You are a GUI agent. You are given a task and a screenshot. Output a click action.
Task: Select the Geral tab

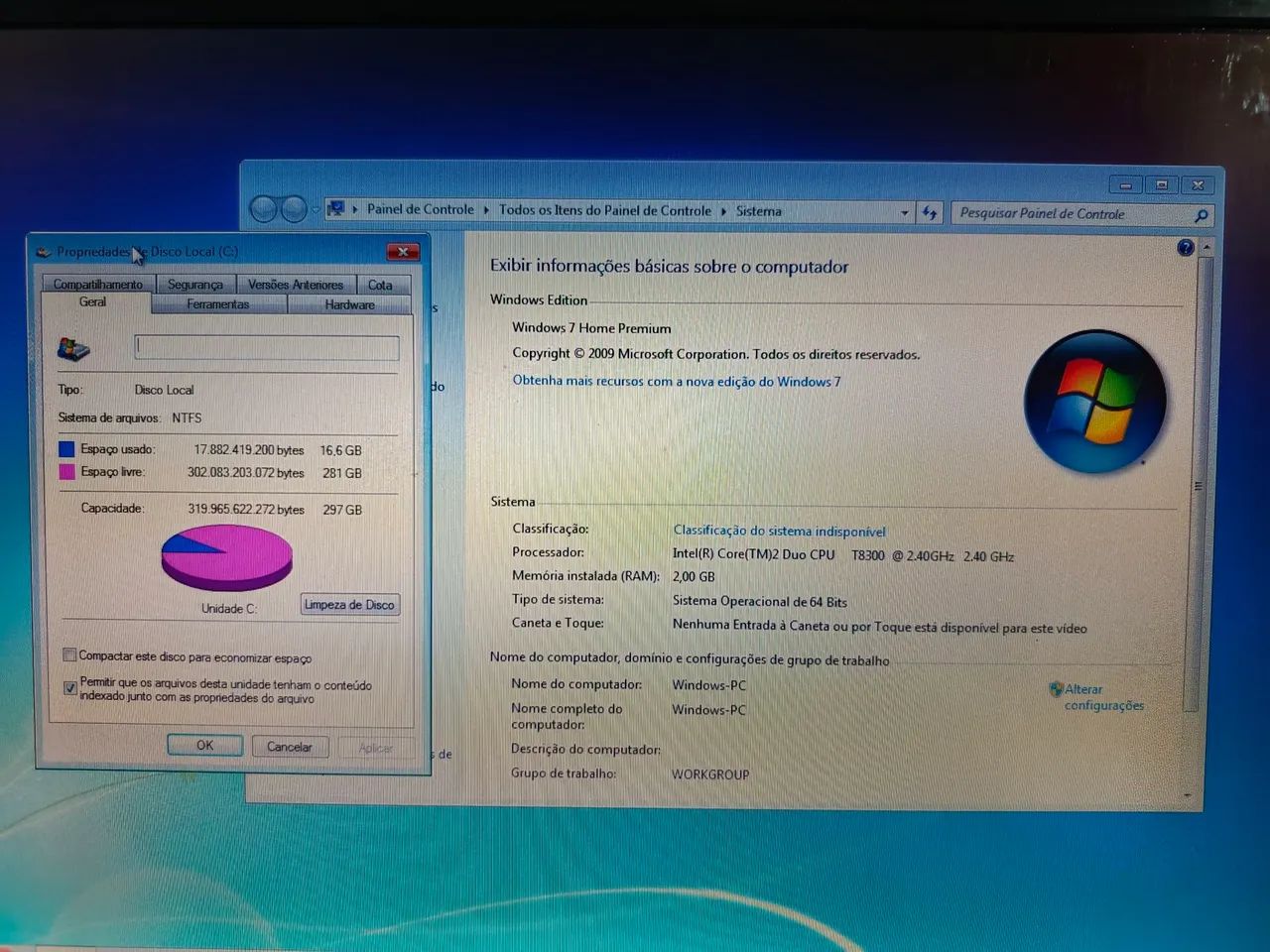[x=92, y=302]
